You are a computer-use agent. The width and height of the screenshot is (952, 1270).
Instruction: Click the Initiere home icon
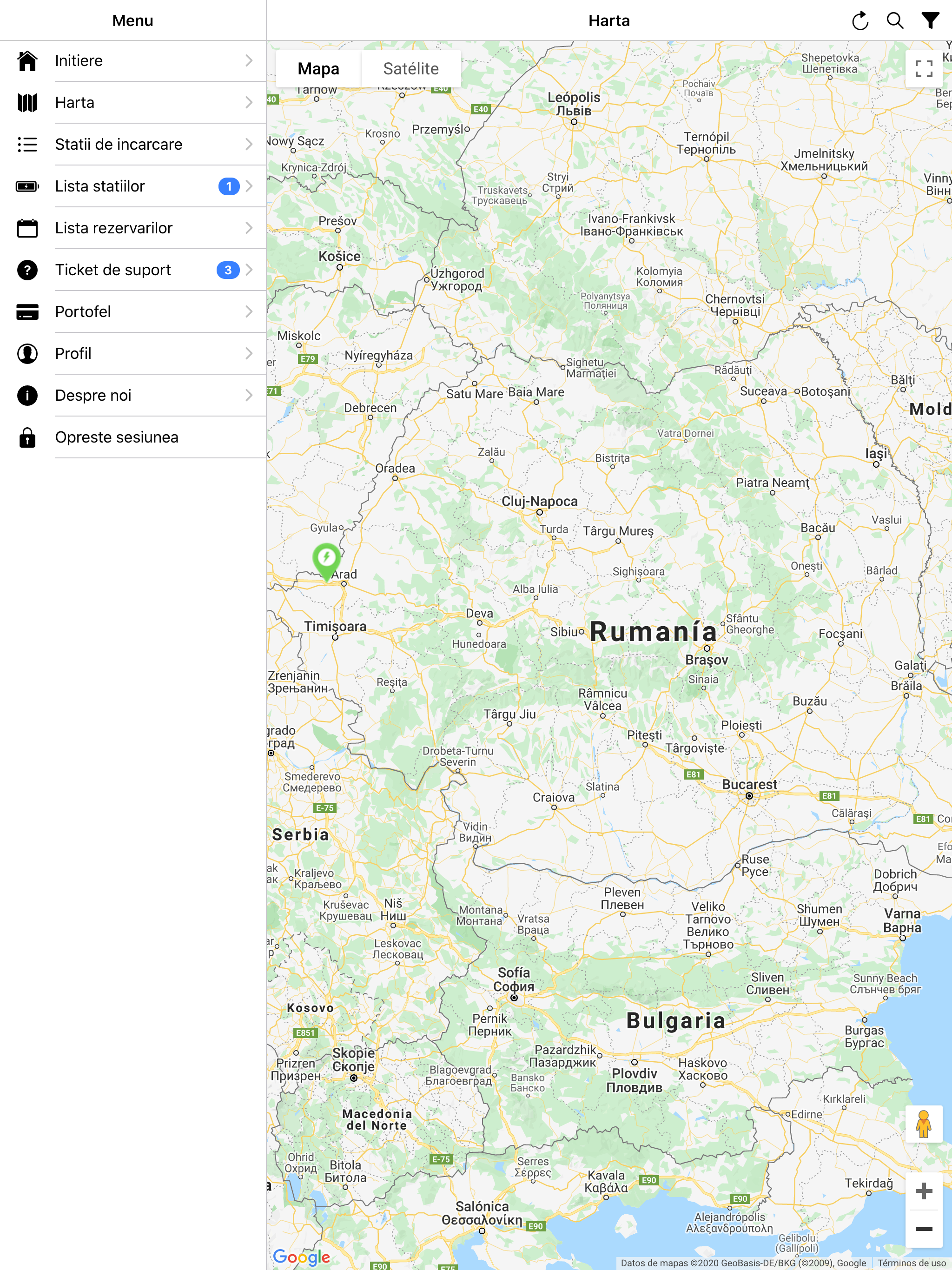click(x=27, y=61)
